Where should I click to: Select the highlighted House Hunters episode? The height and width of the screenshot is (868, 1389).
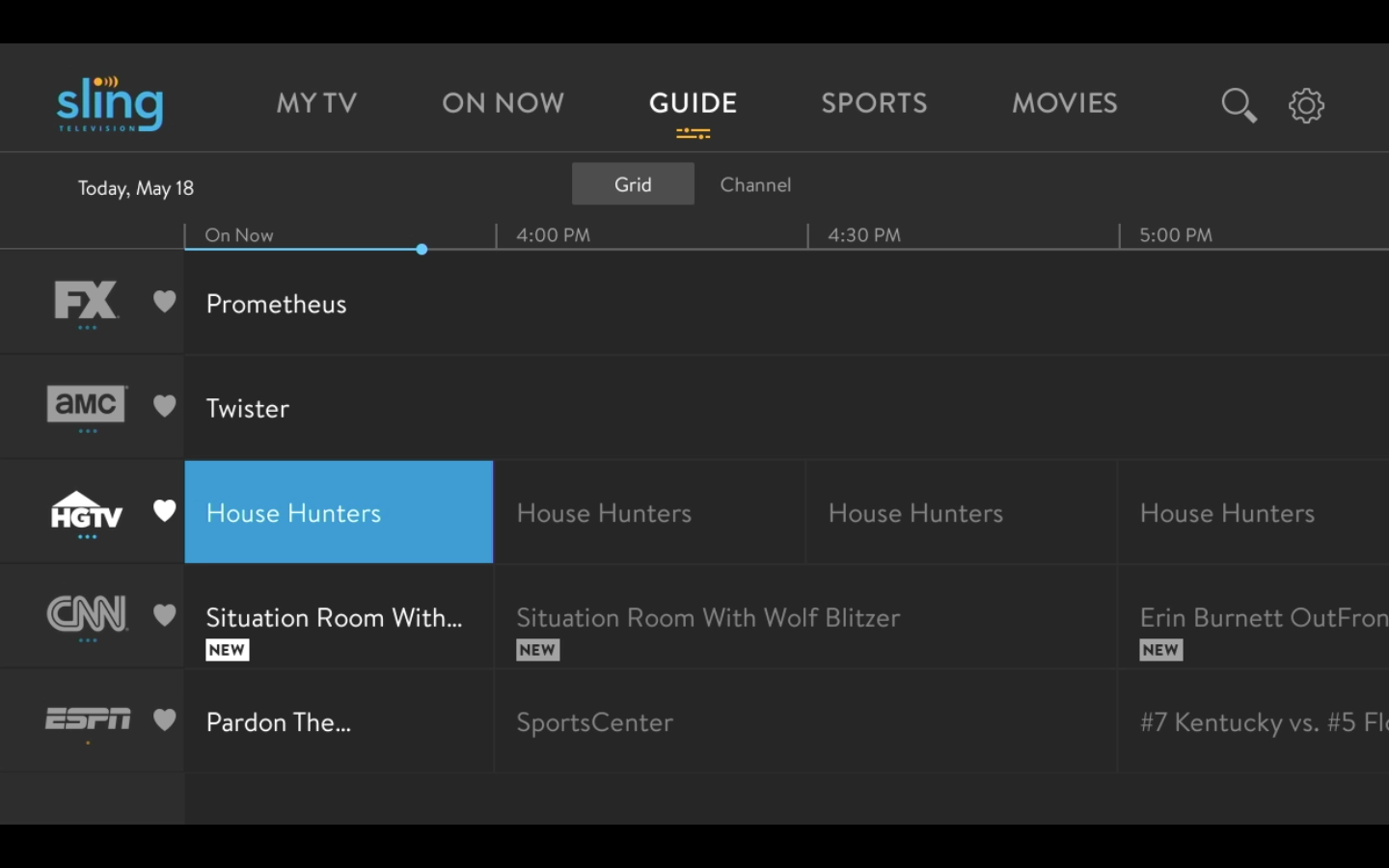[339, 512]
